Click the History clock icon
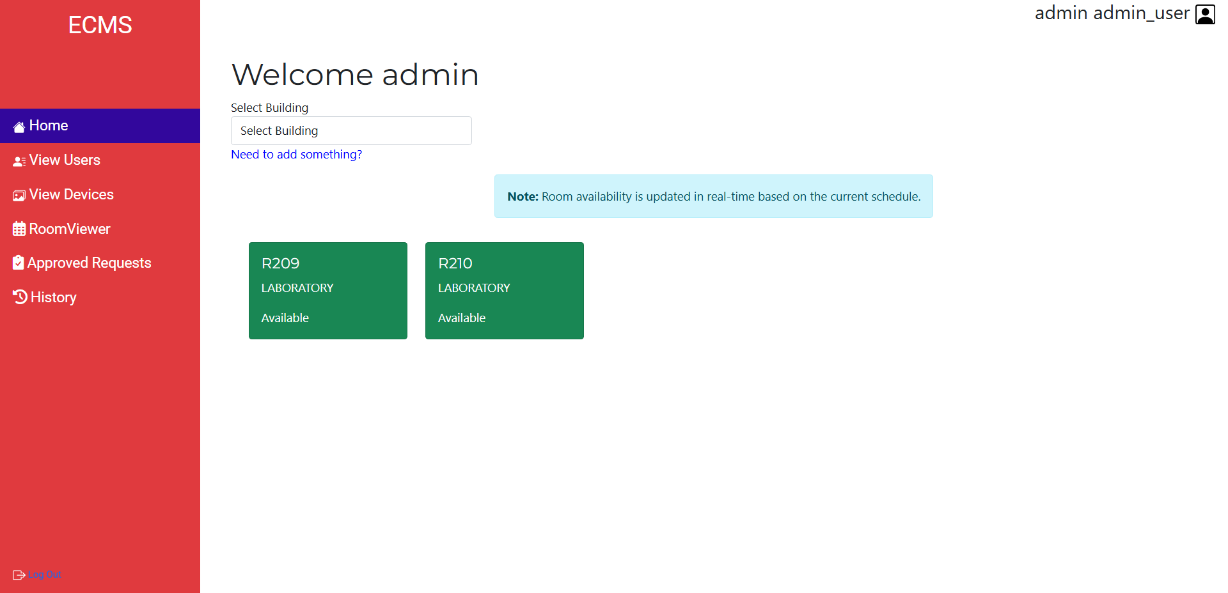Screen dimensions: 1228x593 click(x=20, y=297)
